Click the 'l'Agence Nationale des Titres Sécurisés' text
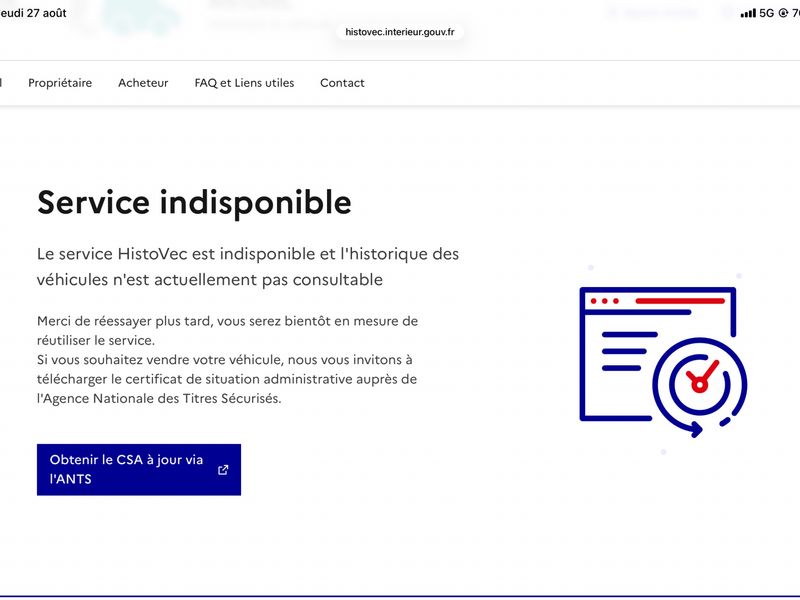800x600 pixels. click(159, 398)
